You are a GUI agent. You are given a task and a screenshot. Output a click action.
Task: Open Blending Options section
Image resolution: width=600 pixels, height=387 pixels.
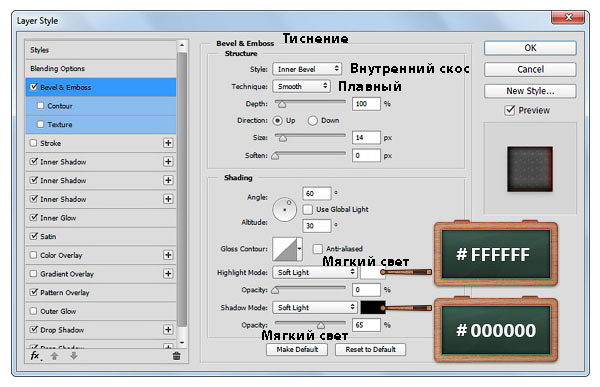point(57,69)
